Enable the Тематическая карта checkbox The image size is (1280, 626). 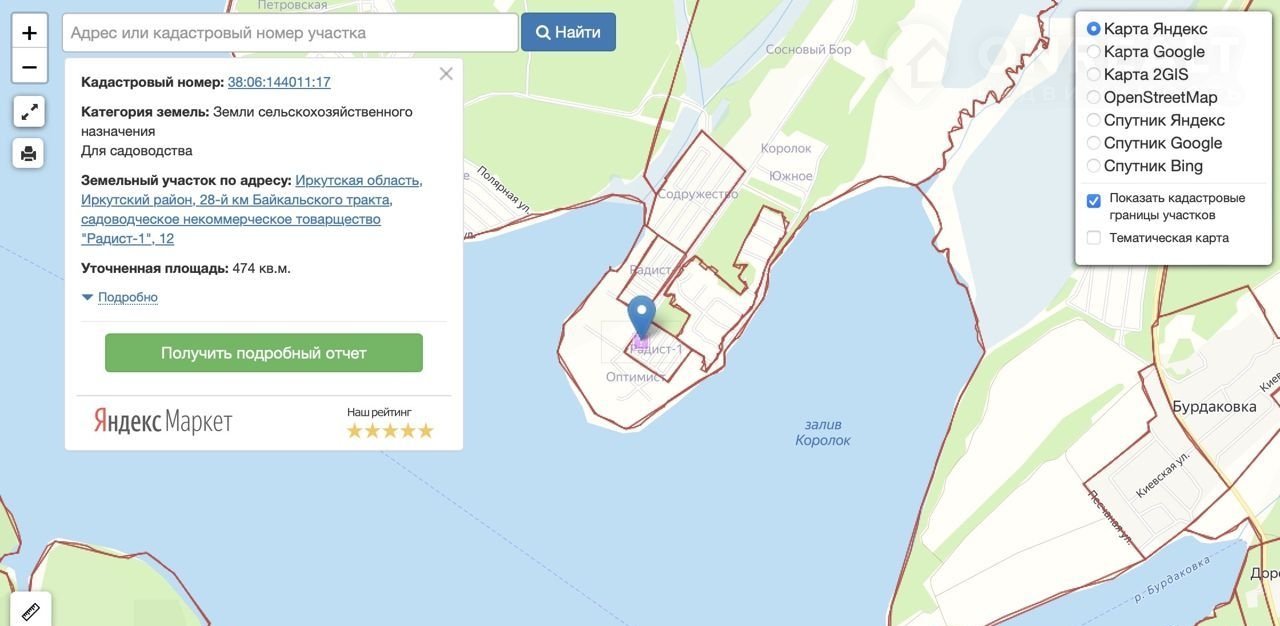(x=1094, y=238)
